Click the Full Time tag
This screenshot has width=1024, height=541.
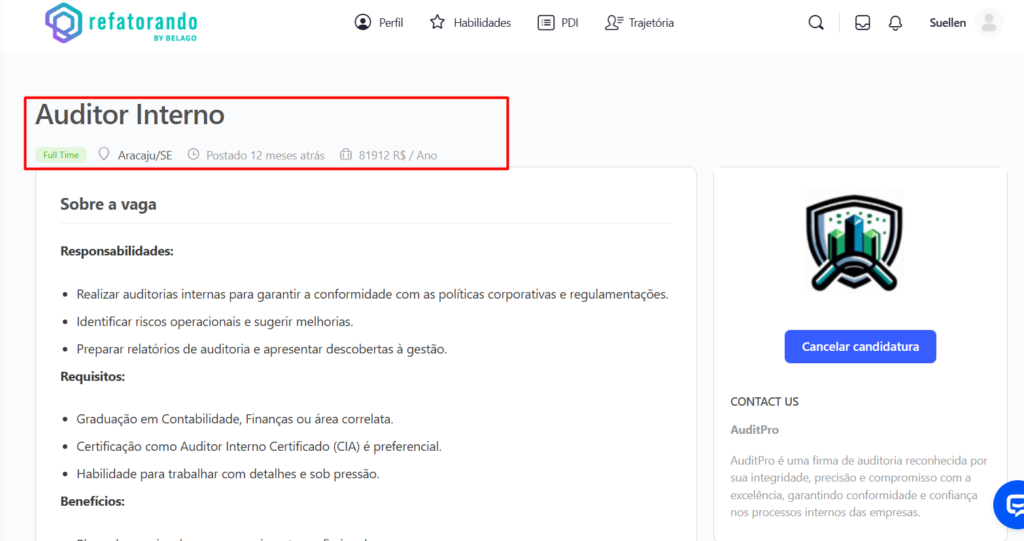(61, 155)
